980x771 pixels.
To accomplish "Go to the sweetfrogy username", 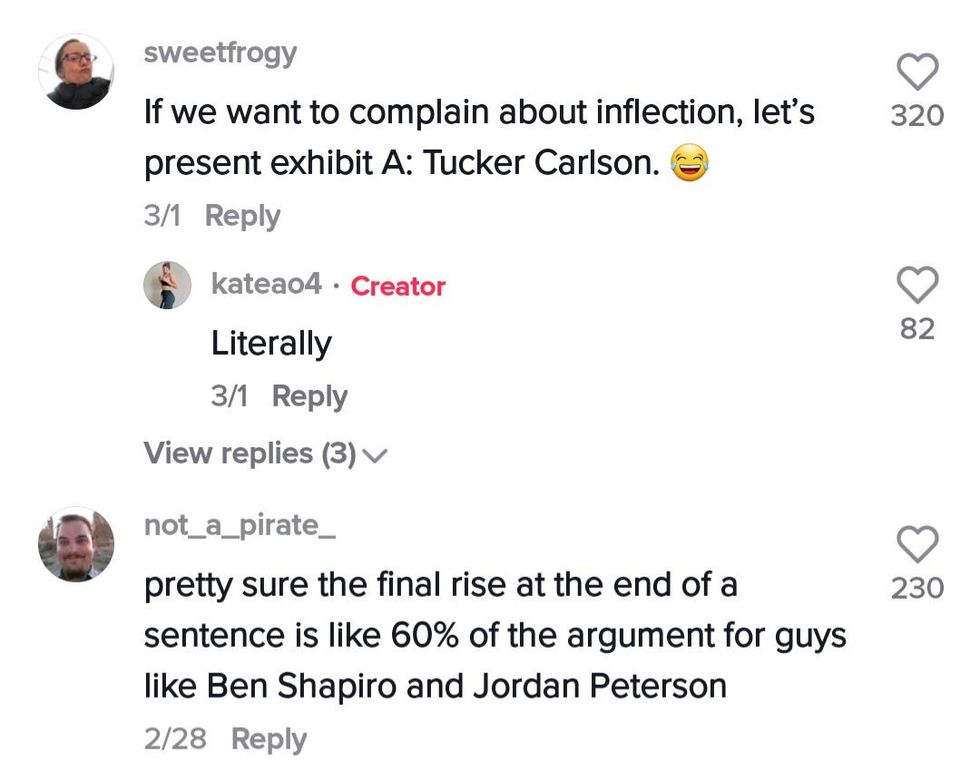I will coord(220,53).
